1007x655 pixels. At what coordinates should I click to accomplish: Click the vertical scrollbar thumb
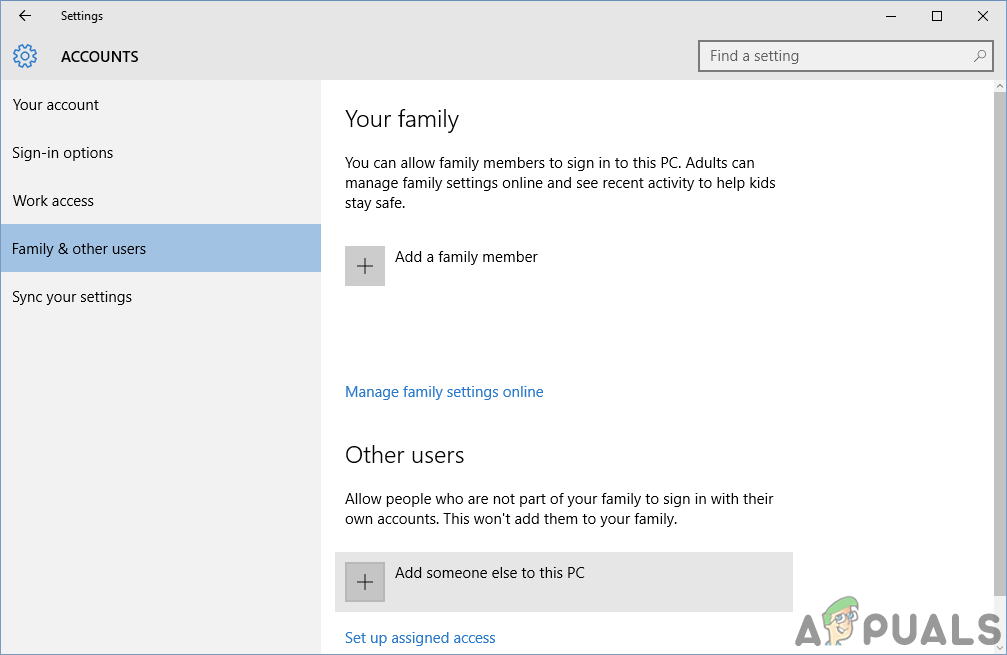(1000, 340)
